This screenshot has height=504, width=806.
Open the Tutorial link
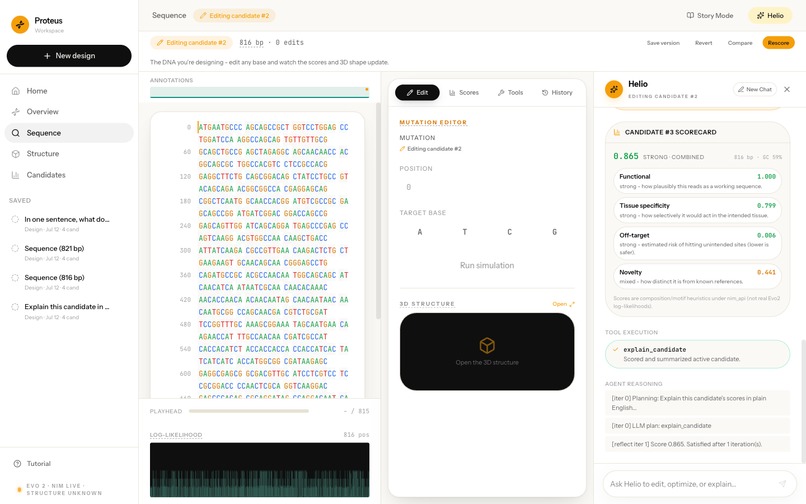click(x=39, y=463)
